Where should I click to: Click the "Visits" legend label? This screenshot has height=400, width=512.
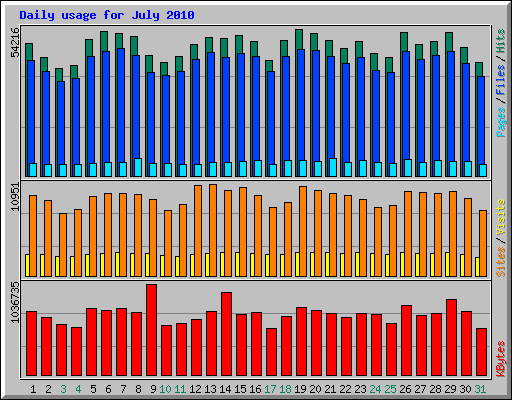tap(501, 217)
